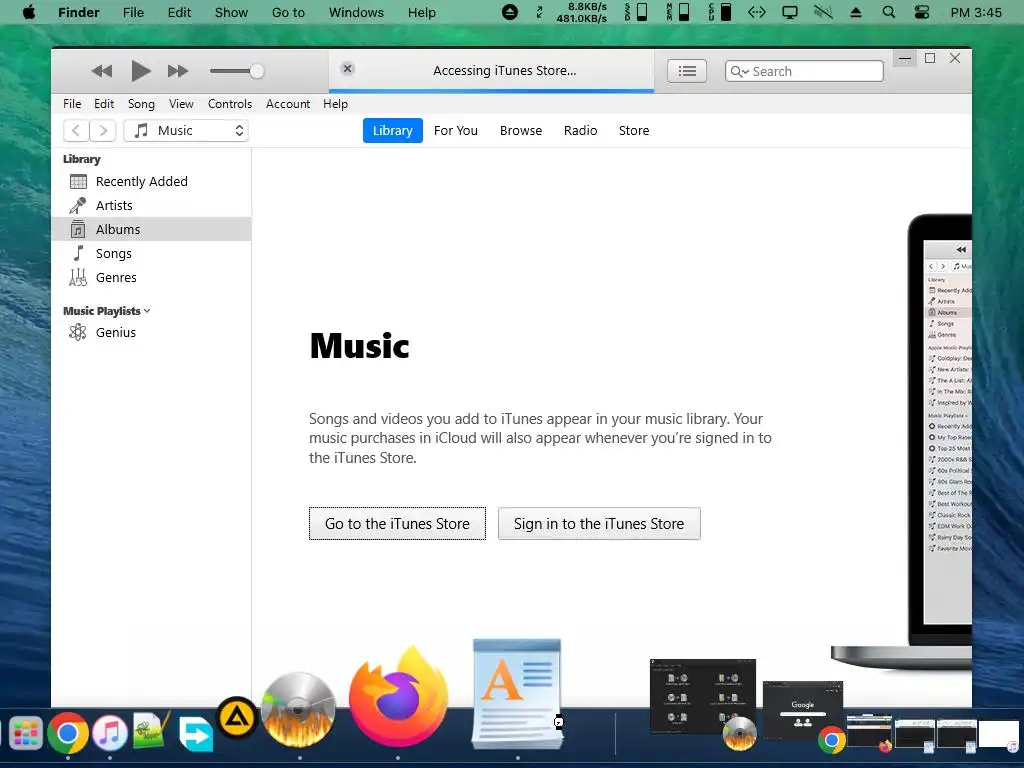
Task: Open the View menu
Action: [x=181, y=104]
